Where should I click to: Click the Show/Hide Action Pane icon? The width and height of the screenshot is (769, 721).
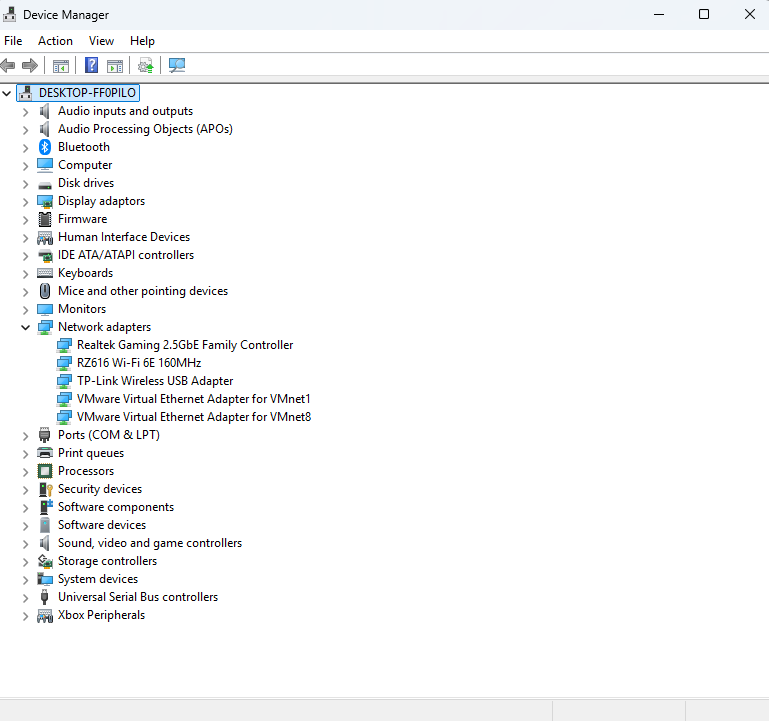point(115,66)
